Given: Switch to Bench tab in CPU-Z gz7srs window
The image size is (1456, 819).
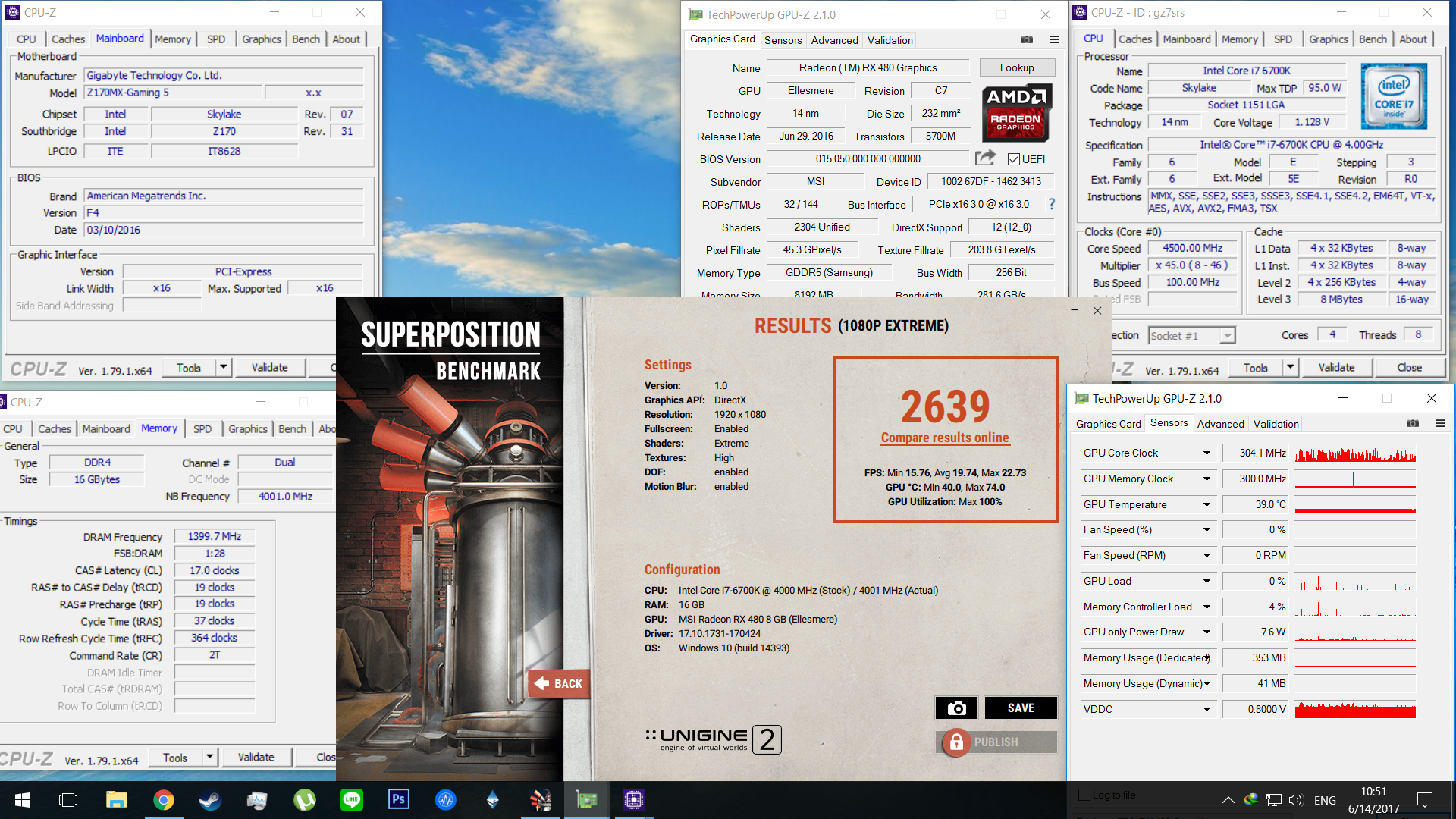Looking at the screenshot, I should [x=1373, y=39].
